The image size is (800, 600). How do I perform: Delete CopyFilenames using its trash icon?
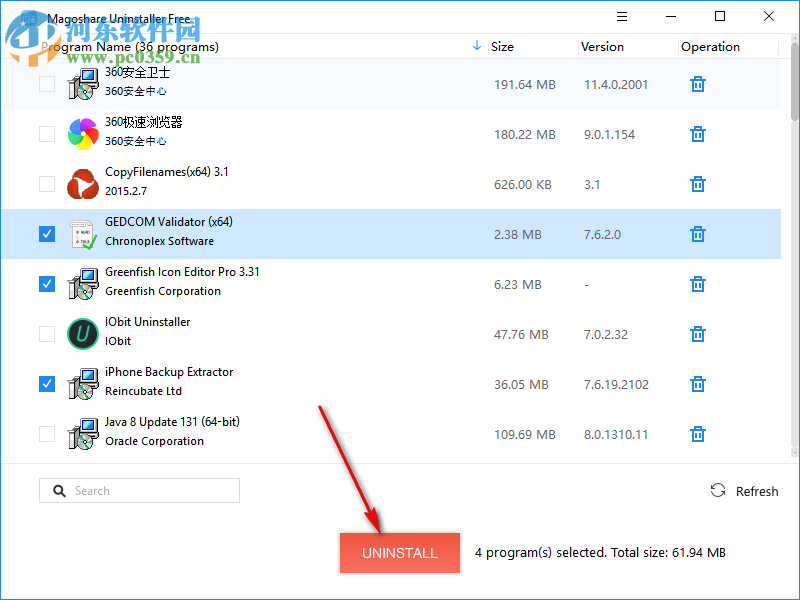tap(697, 184)
